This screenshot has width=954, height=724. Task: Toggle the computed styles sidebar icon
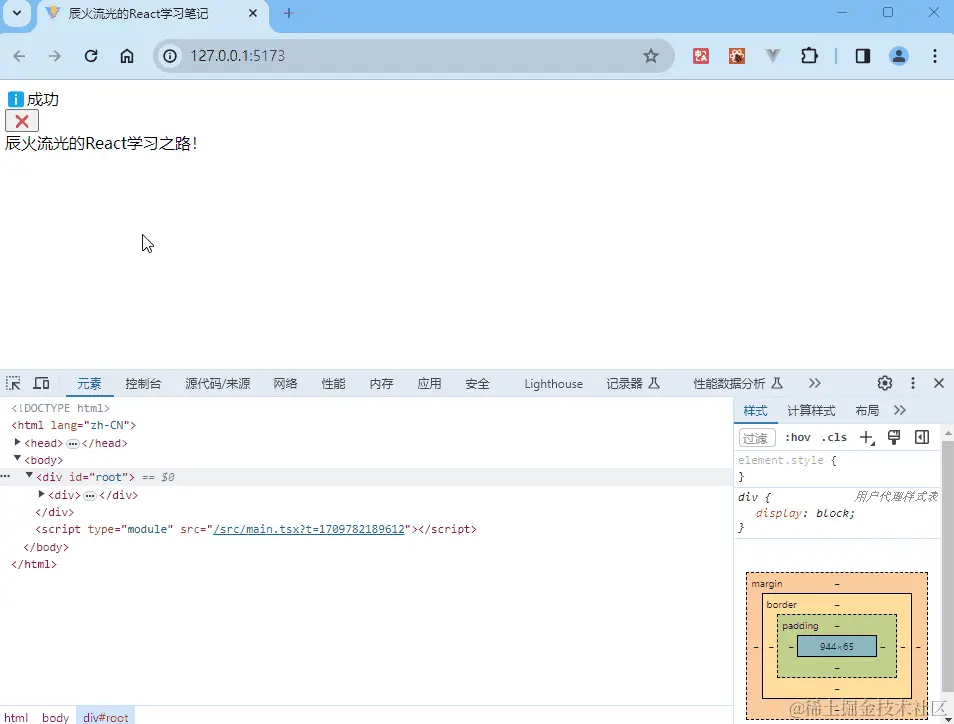click(x=922, y=437)
